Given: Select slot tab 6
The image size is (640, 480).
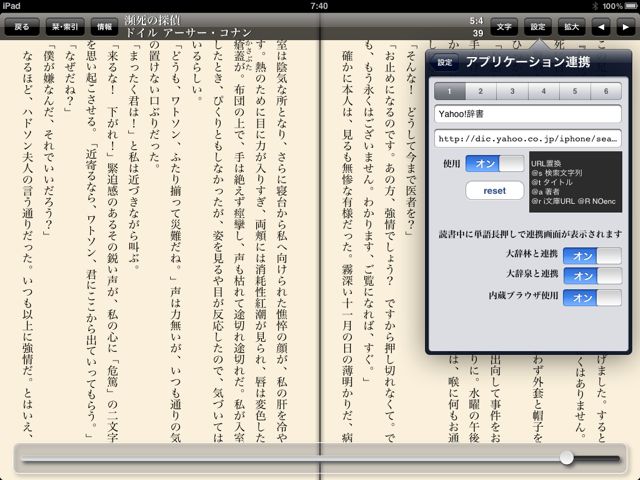Looking at the screenshot, I should pos(606,91).
